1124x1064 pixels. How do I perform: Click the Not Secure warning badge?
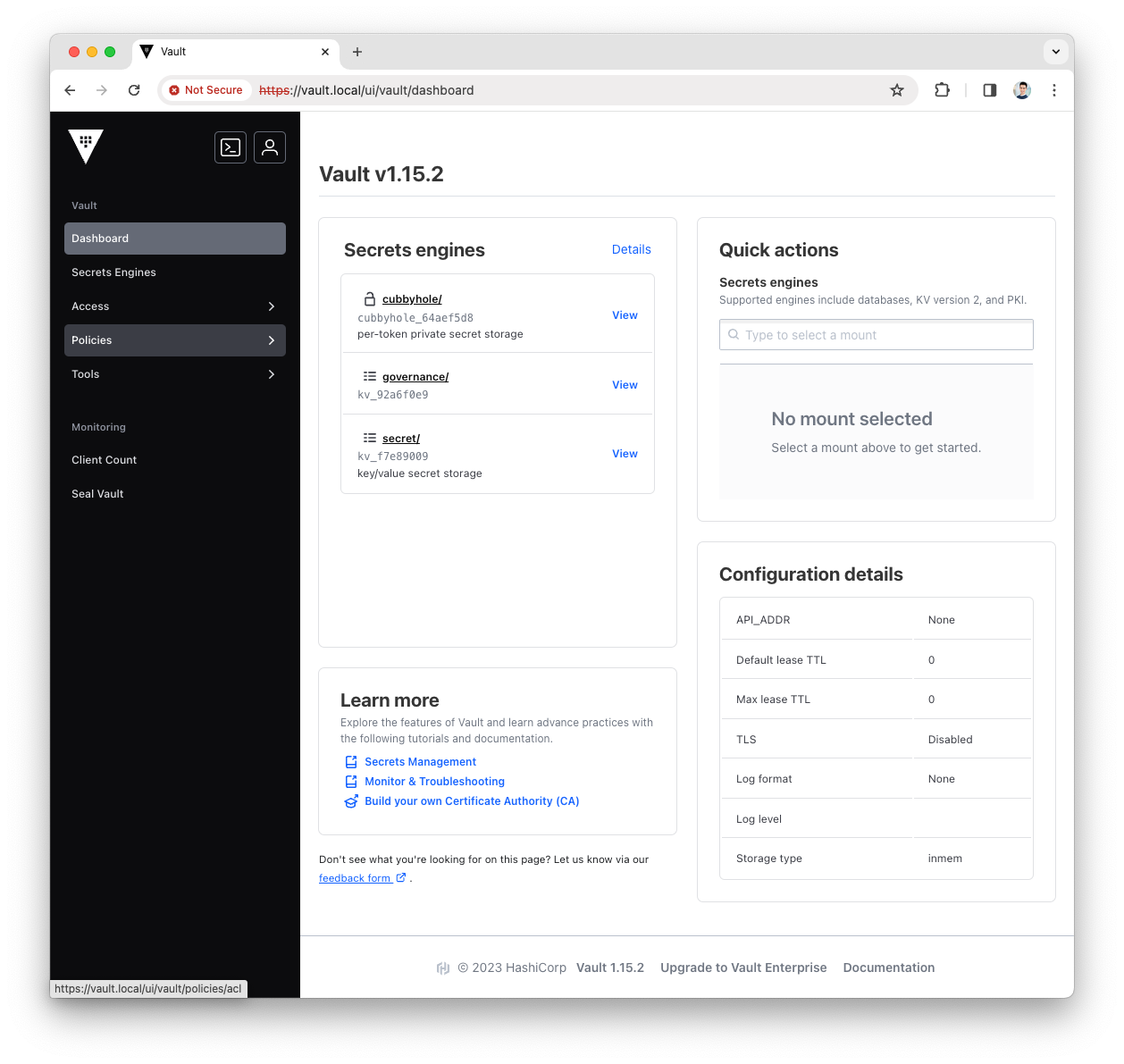tap(206, 90)
